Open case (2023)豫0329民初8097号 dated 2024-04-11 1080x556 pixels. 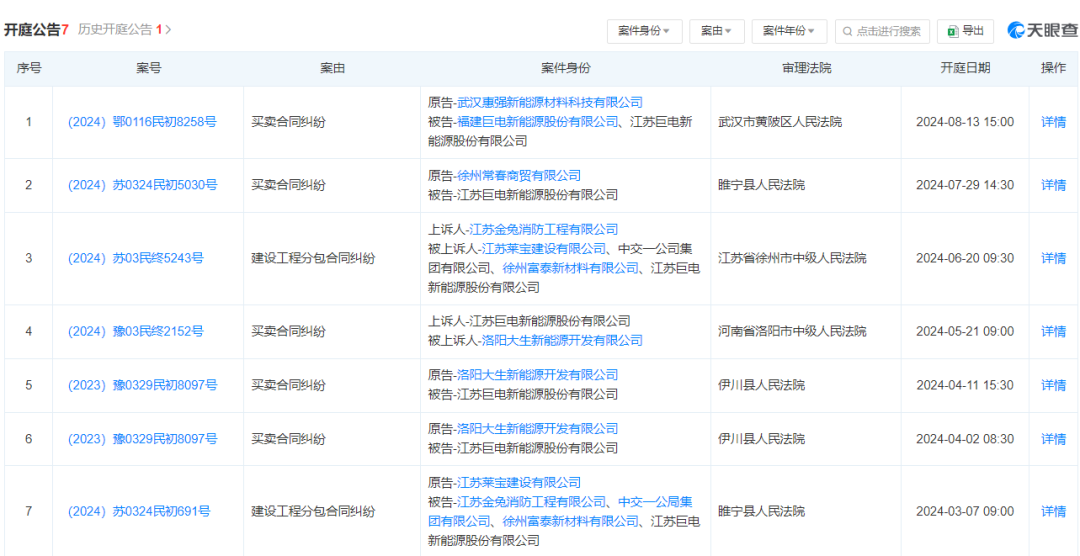click(142, 385)
